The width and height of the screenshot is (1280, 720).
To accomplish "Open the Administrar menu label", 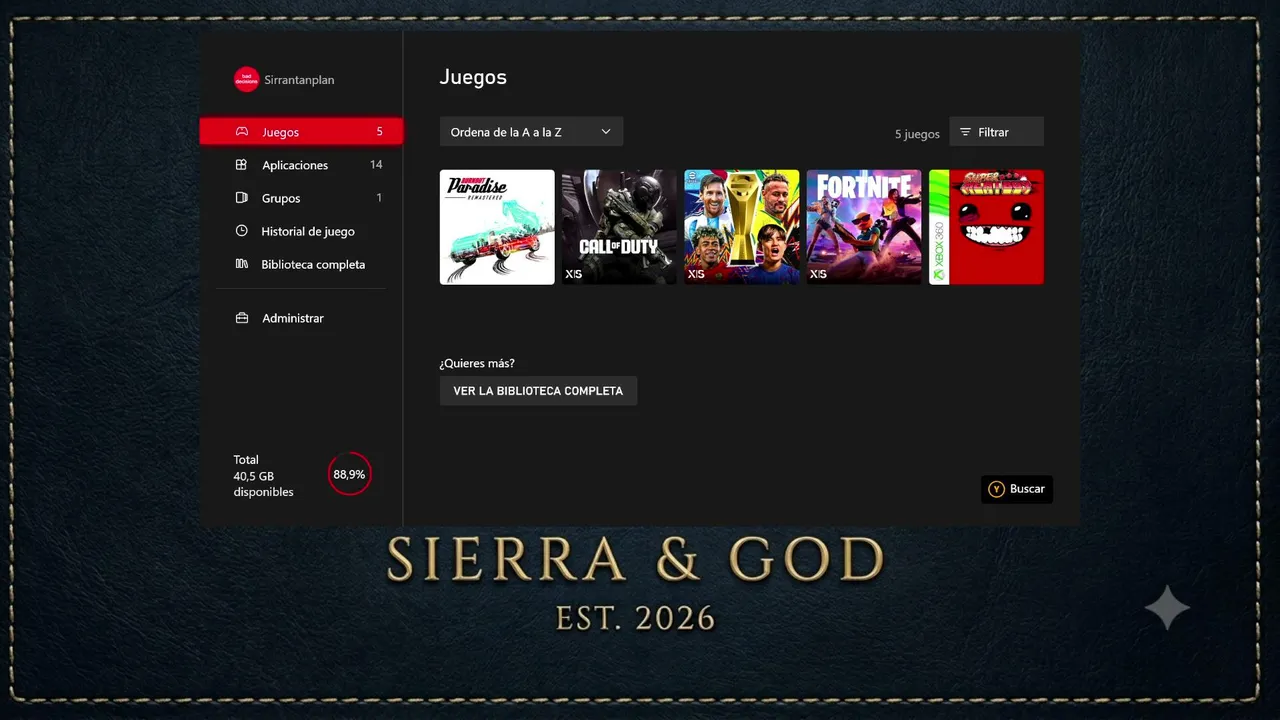I will pyautogui.click(x=293, y=318).
